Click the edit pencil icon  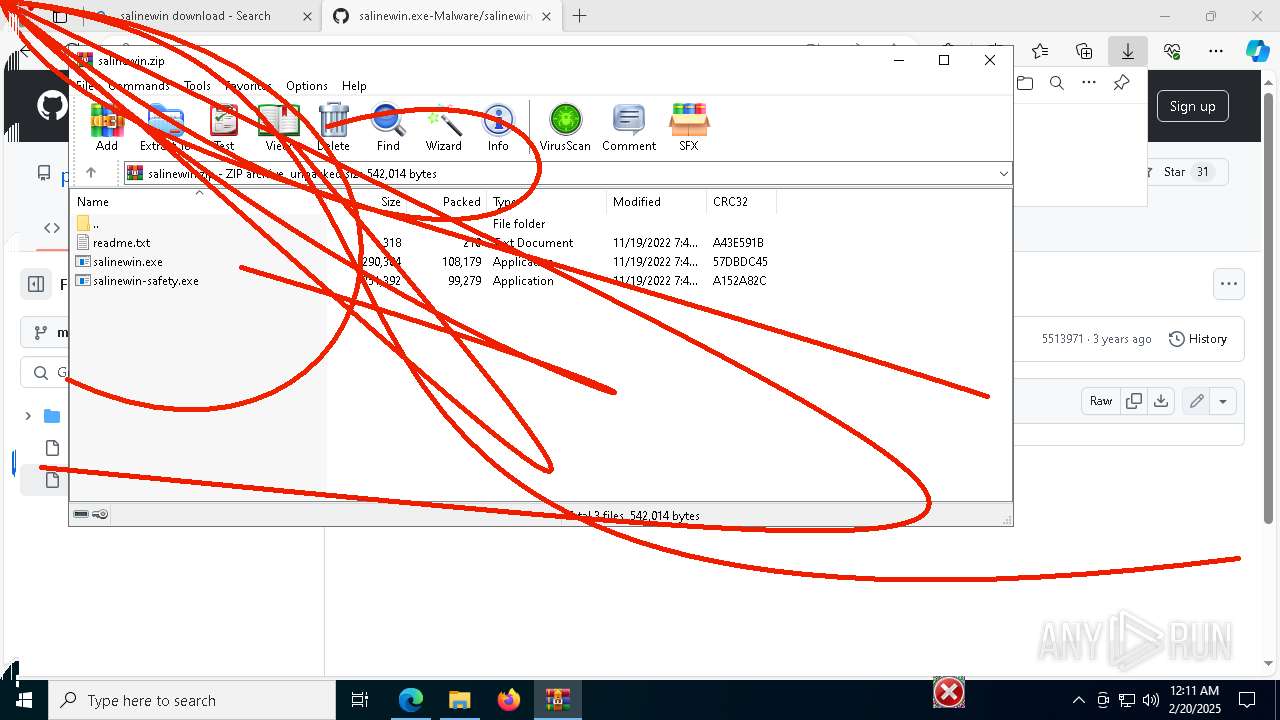pyautogui.click(x=1196, y=401)
